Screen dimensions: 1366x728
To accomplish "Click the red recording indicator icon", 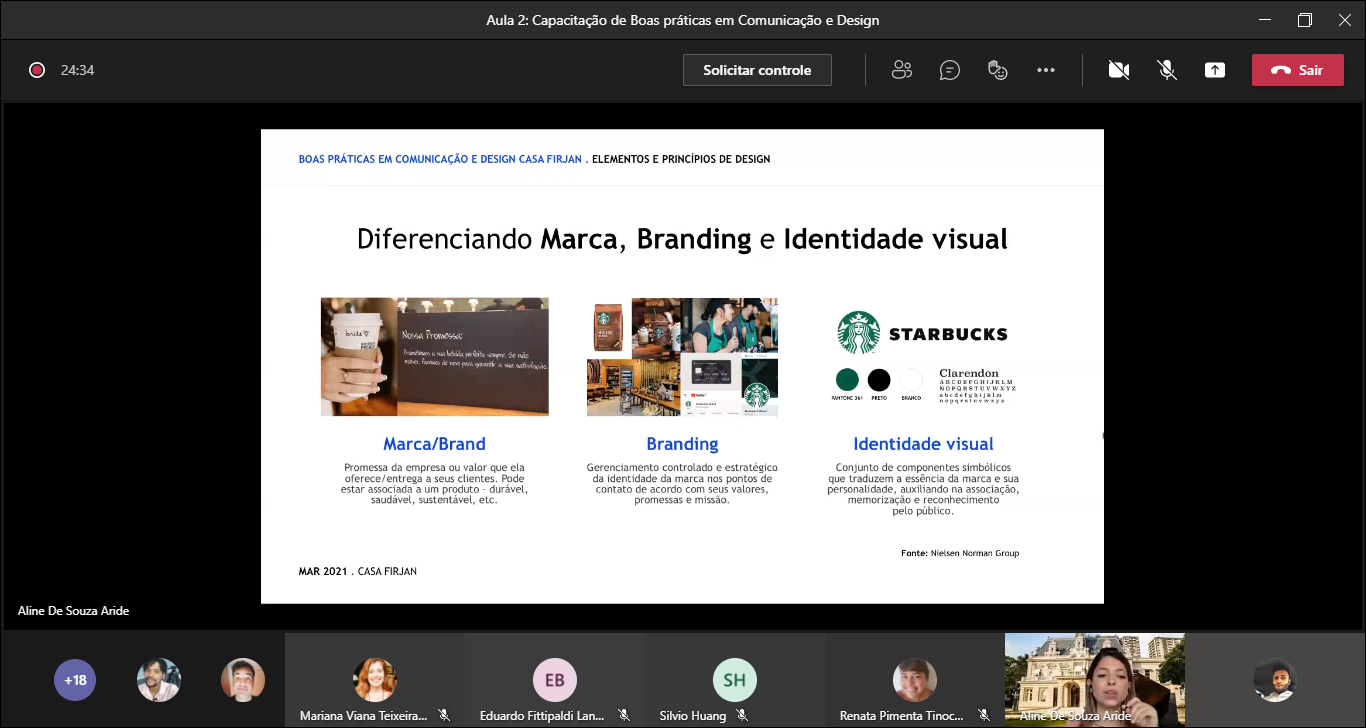I will coord(37,70).
